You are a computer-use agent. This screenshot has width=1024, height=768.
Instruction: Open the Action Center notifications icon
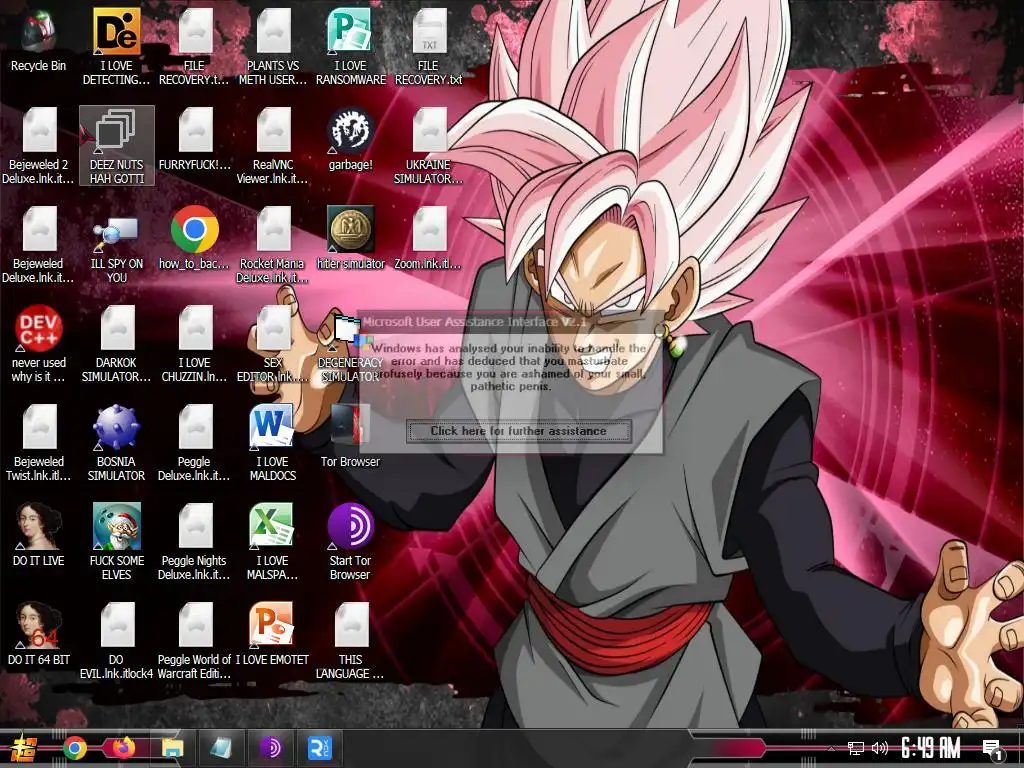(x=993, y=750)
